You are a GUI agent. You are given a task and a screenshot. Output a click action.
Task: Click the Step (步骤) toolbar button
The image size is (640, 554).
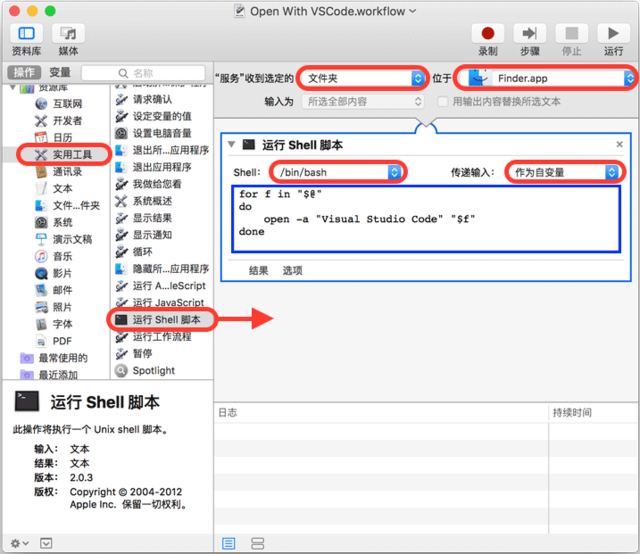[530, 33]
